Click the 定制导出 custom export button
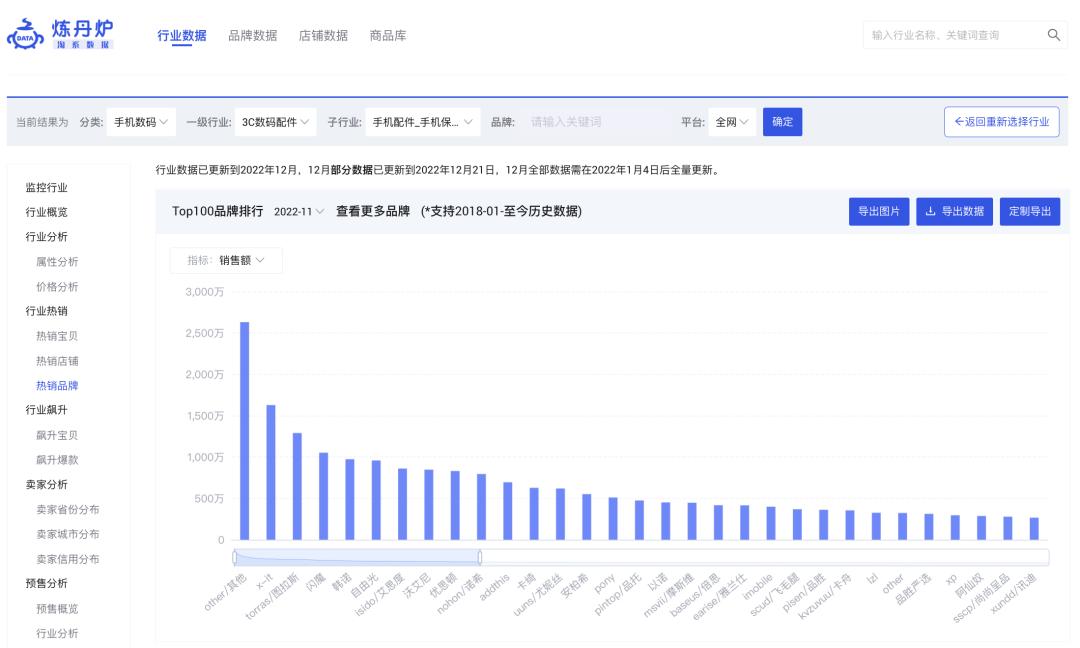Viewport: 1080px width, 648px height. point(1029,211)
